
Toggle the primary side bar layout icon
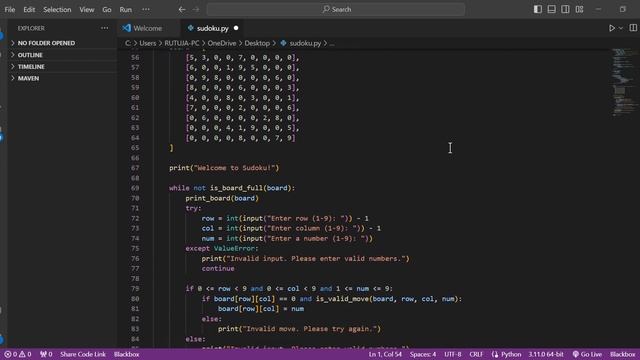click(538, 9)
